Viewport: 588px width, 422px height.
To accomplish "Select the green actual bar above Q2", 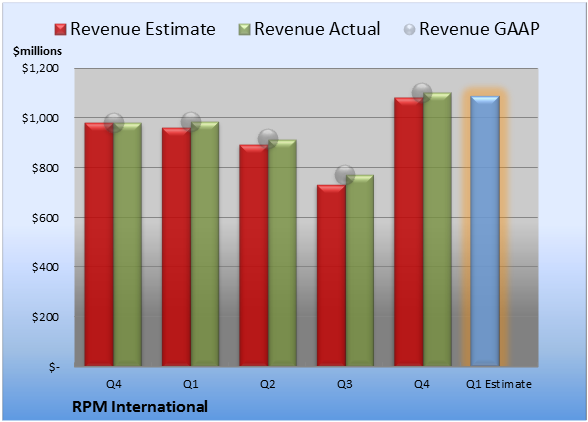I will pos(282,253).
